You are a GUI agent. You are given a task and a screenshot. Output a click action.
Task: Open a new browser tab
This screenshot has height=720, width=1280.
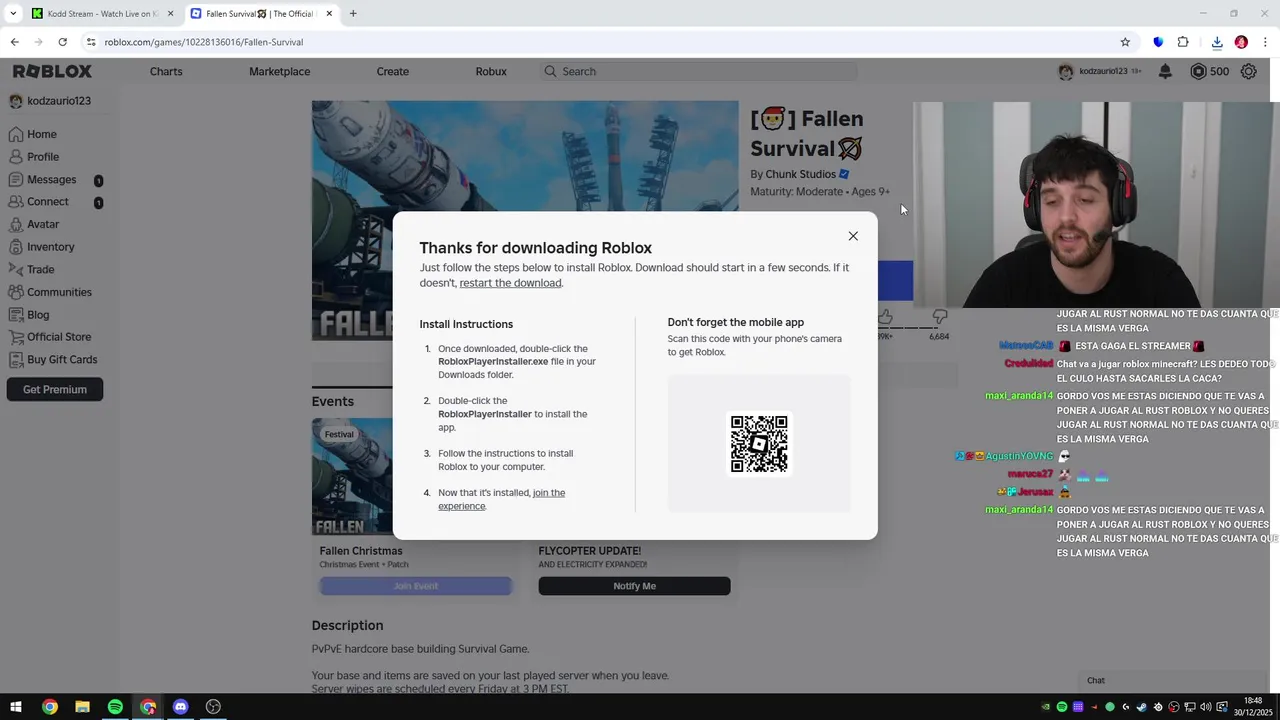353,14
